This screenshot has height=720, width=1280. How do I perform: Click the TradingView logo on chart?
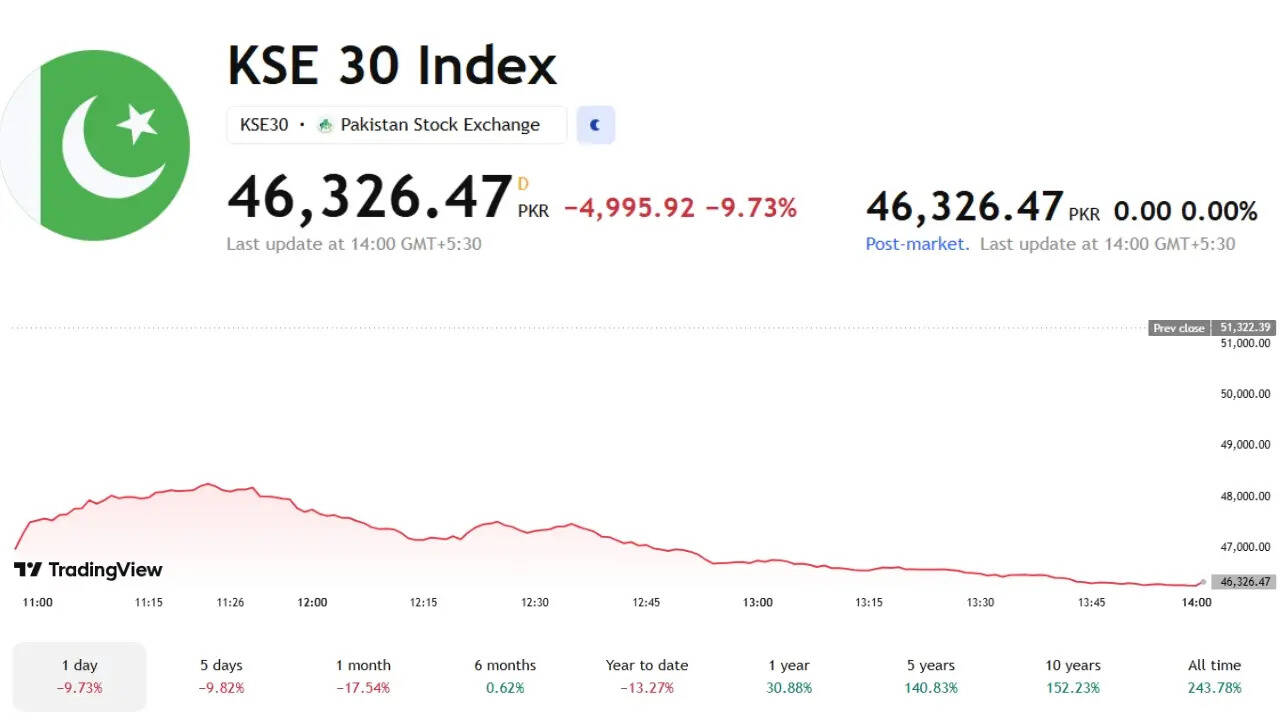pyautogui.click(x=88, y=569)
